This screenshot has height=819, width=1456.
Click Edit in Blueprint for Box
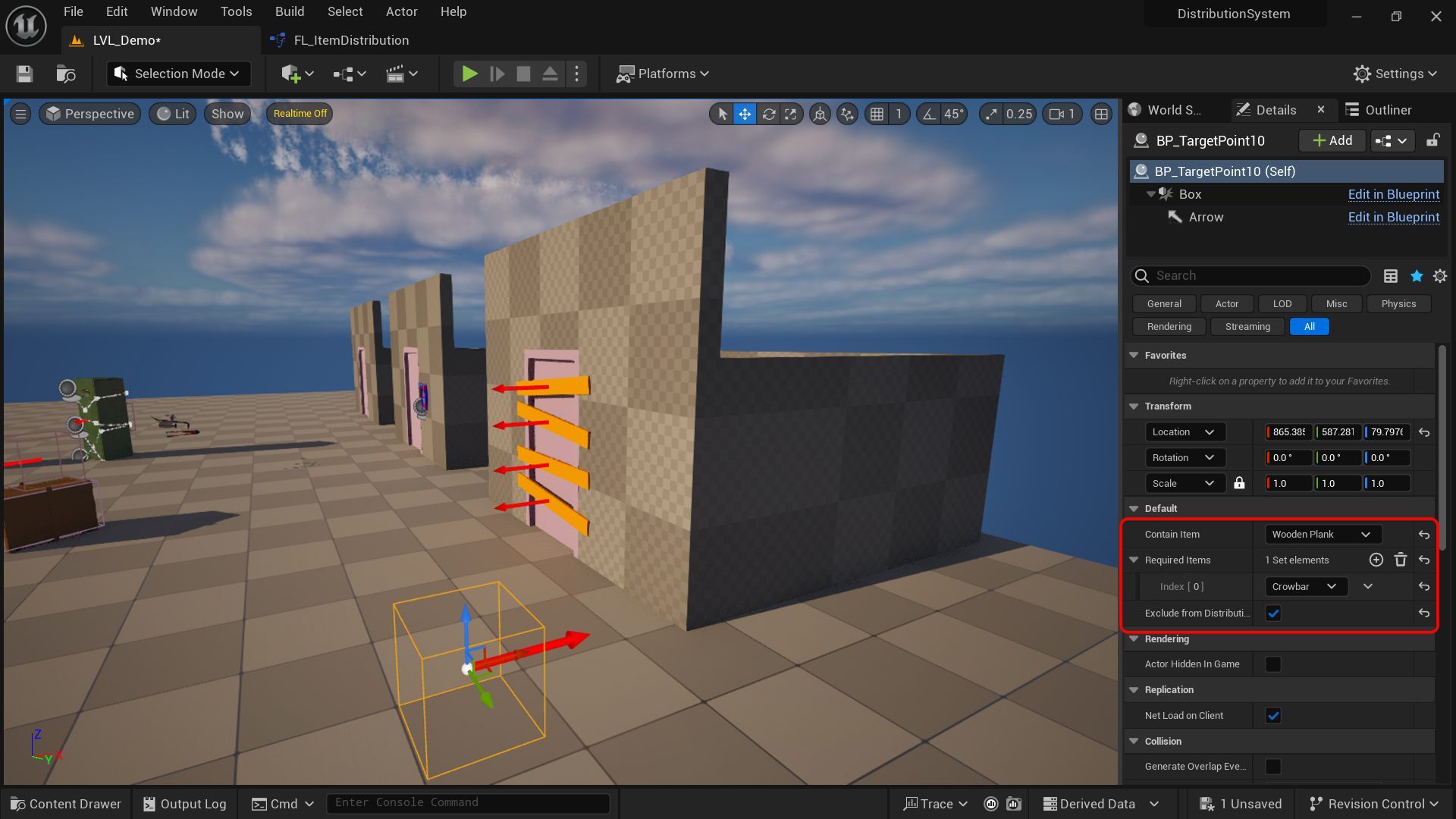click(1394, 194)
